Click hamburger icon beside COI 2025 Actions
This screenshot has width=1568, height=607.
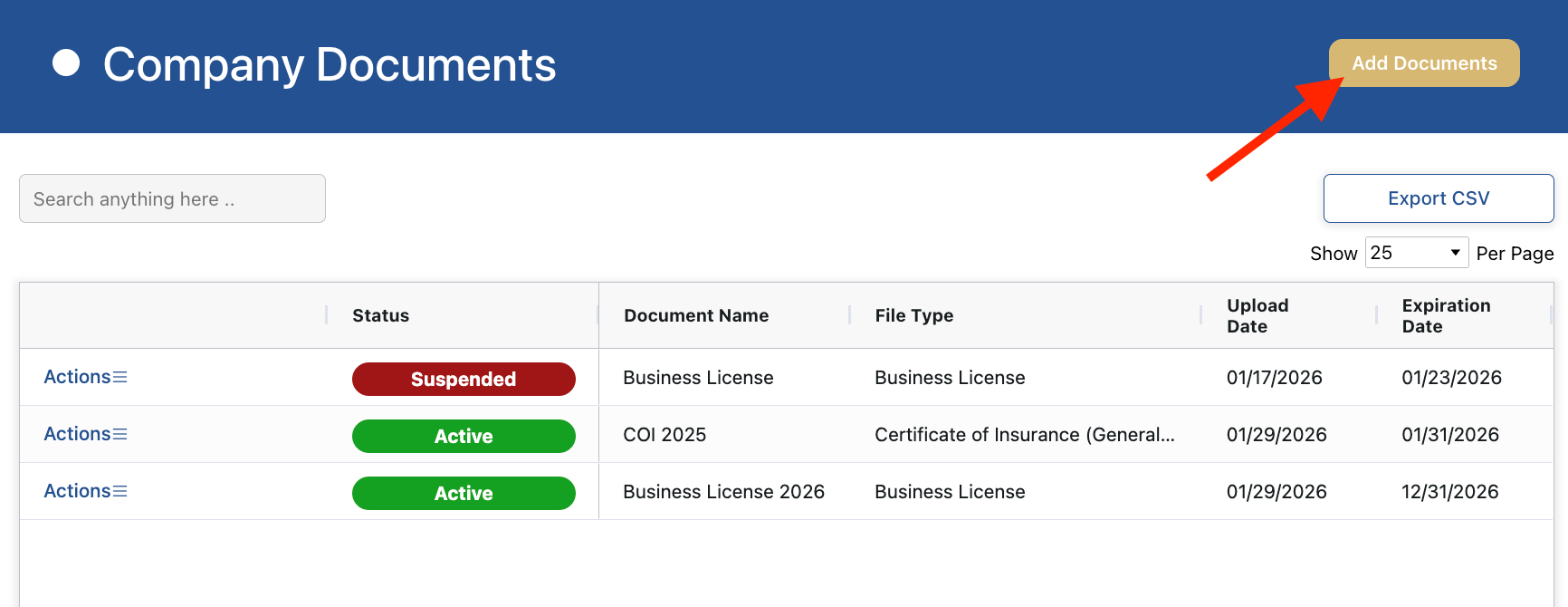120,434
